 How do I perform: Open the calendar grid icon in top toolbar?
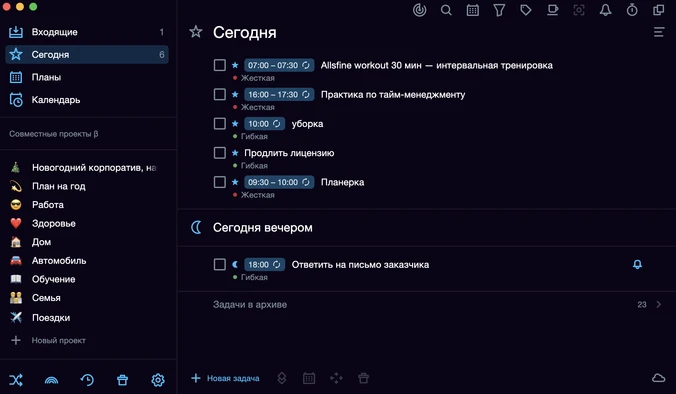[473, 10]
